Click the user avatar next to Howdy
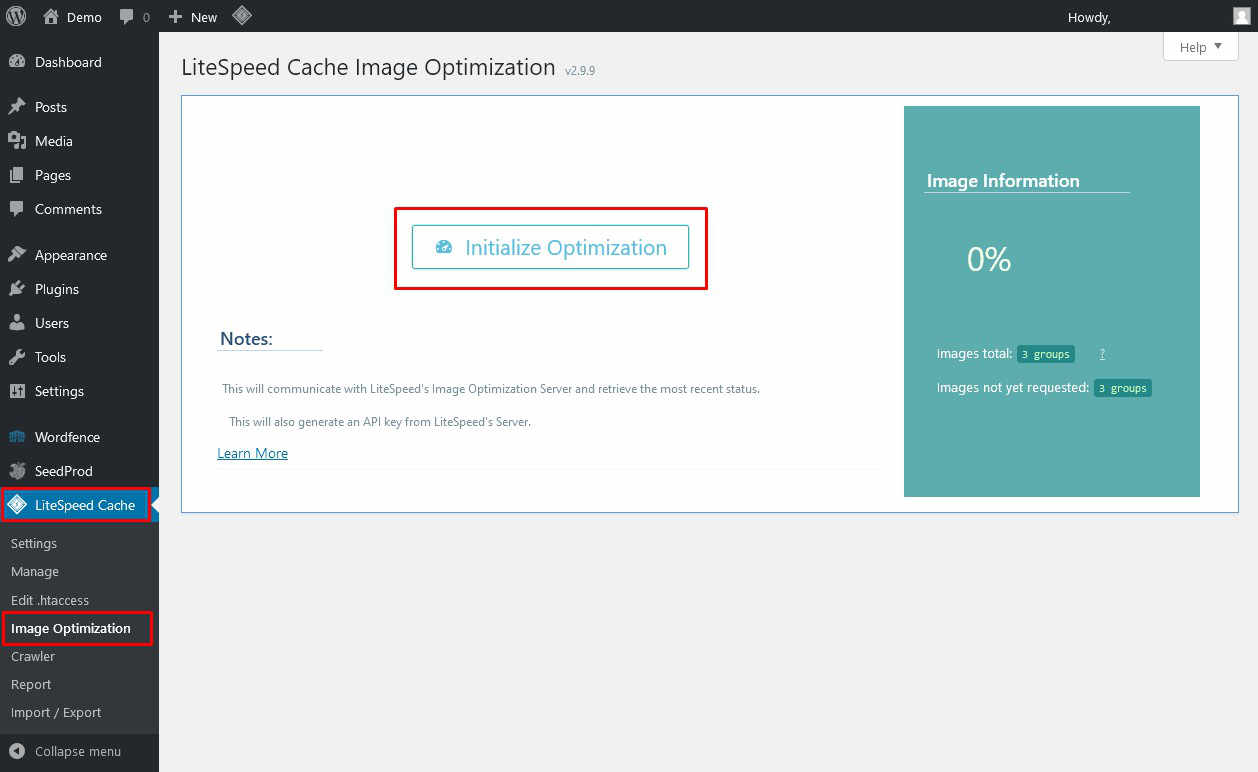 (1241, 16)
